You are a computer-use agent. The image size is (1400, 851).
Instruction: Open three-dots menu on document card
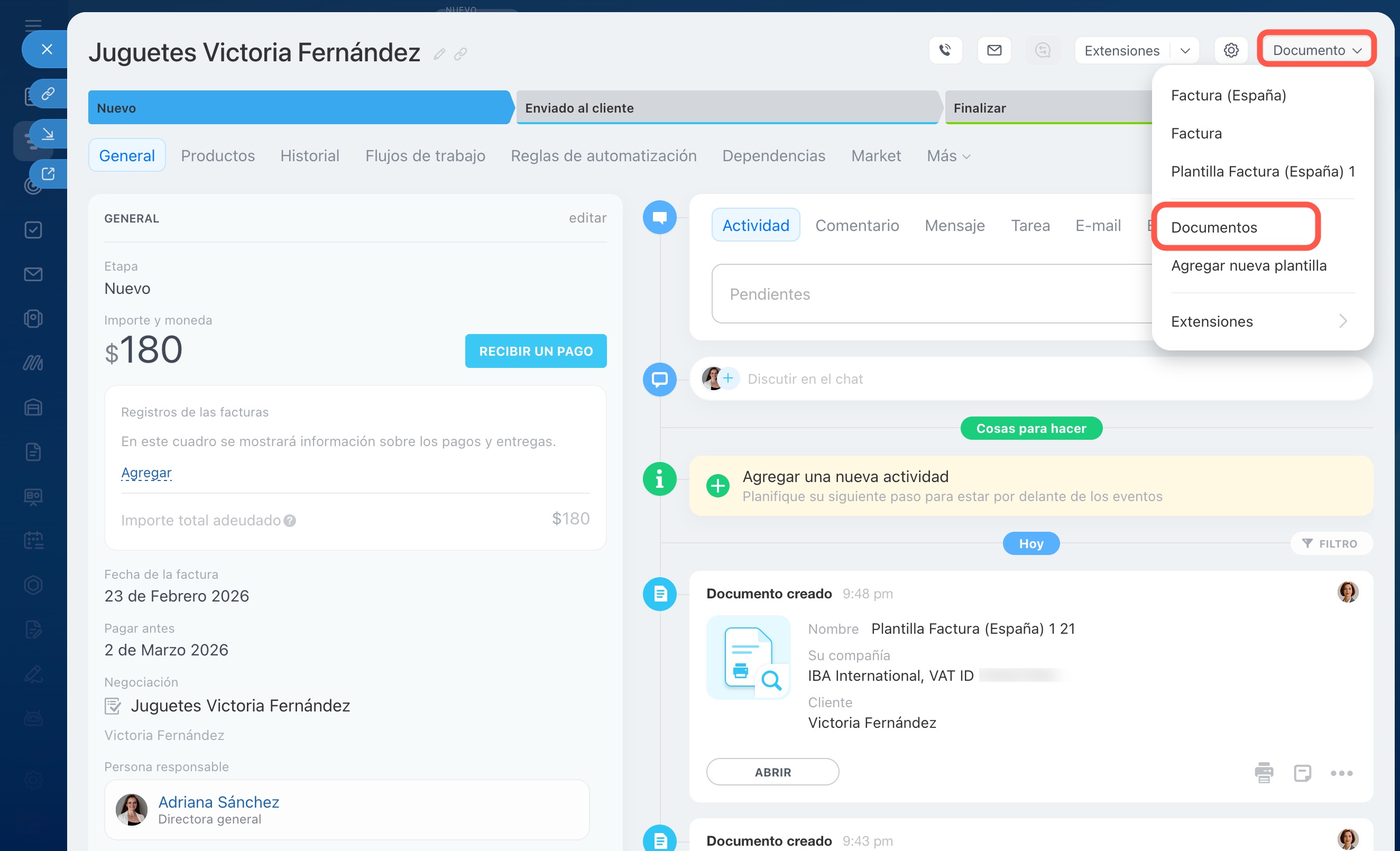pyautogui.click(x=1341, y=773)
